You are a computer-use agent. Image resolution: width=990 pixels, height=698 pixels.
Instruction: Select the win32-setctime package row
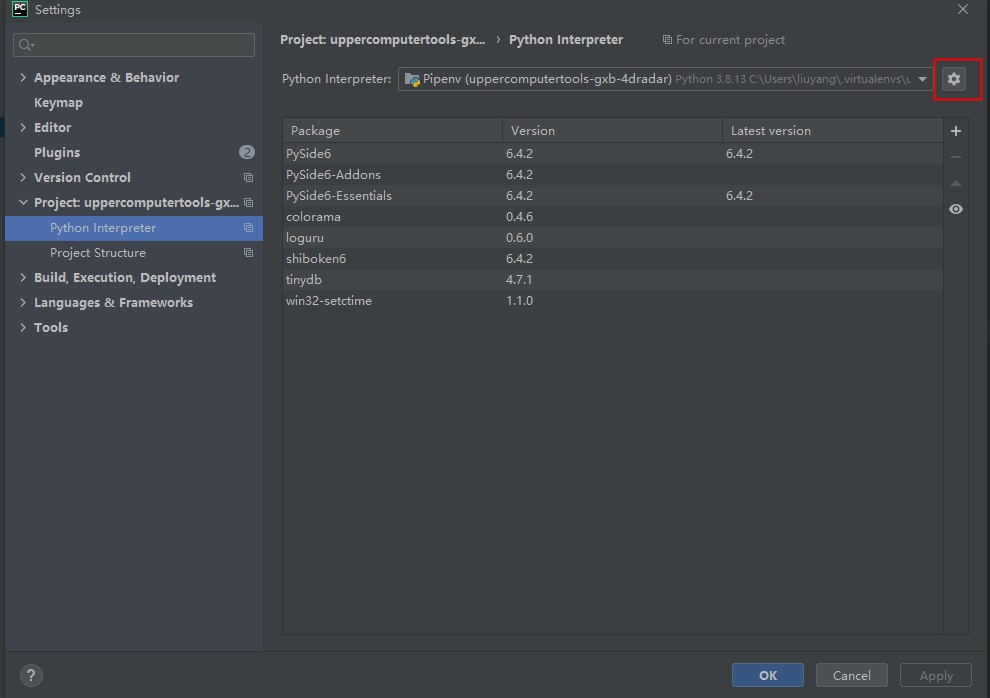612,301
